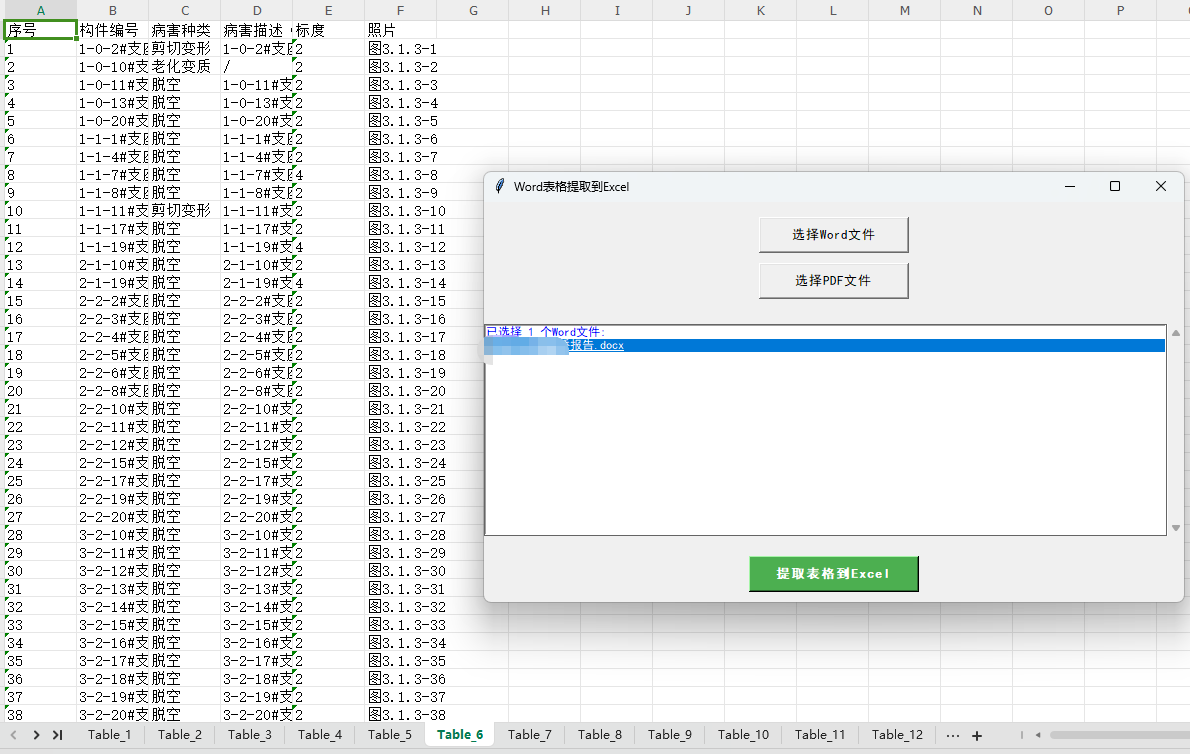Maximize the Word表格提取到Excel window
This screenshot has width=1190, height=754.
coord(1115,186)
